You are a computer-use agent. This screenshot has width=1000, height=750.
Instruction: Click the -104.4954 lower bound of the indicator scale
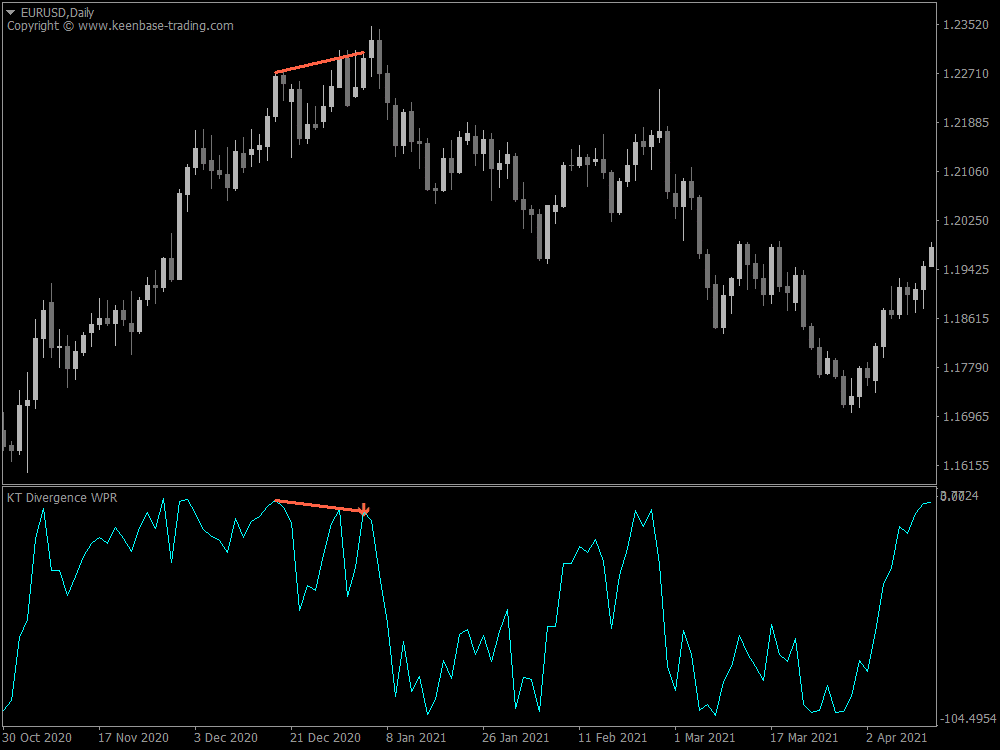[966, 718]
